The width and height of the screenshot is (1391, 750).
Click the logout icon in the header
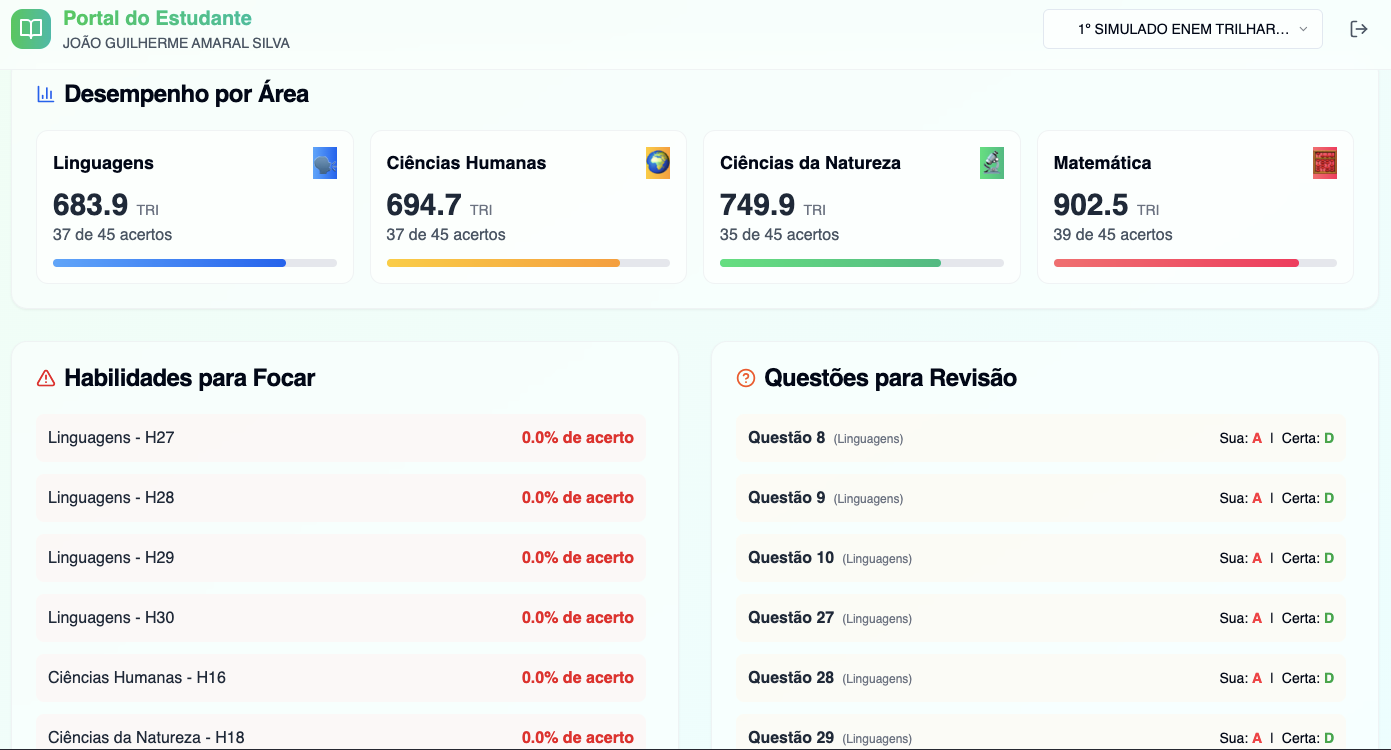coord(1358,29)
